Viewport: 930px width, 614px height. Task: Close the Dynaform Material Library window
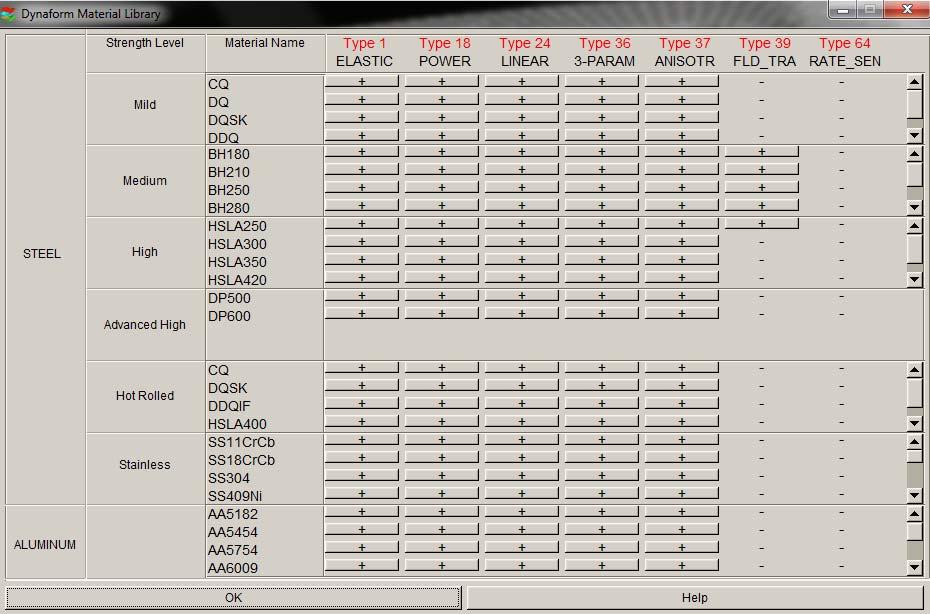pos(906,9)
